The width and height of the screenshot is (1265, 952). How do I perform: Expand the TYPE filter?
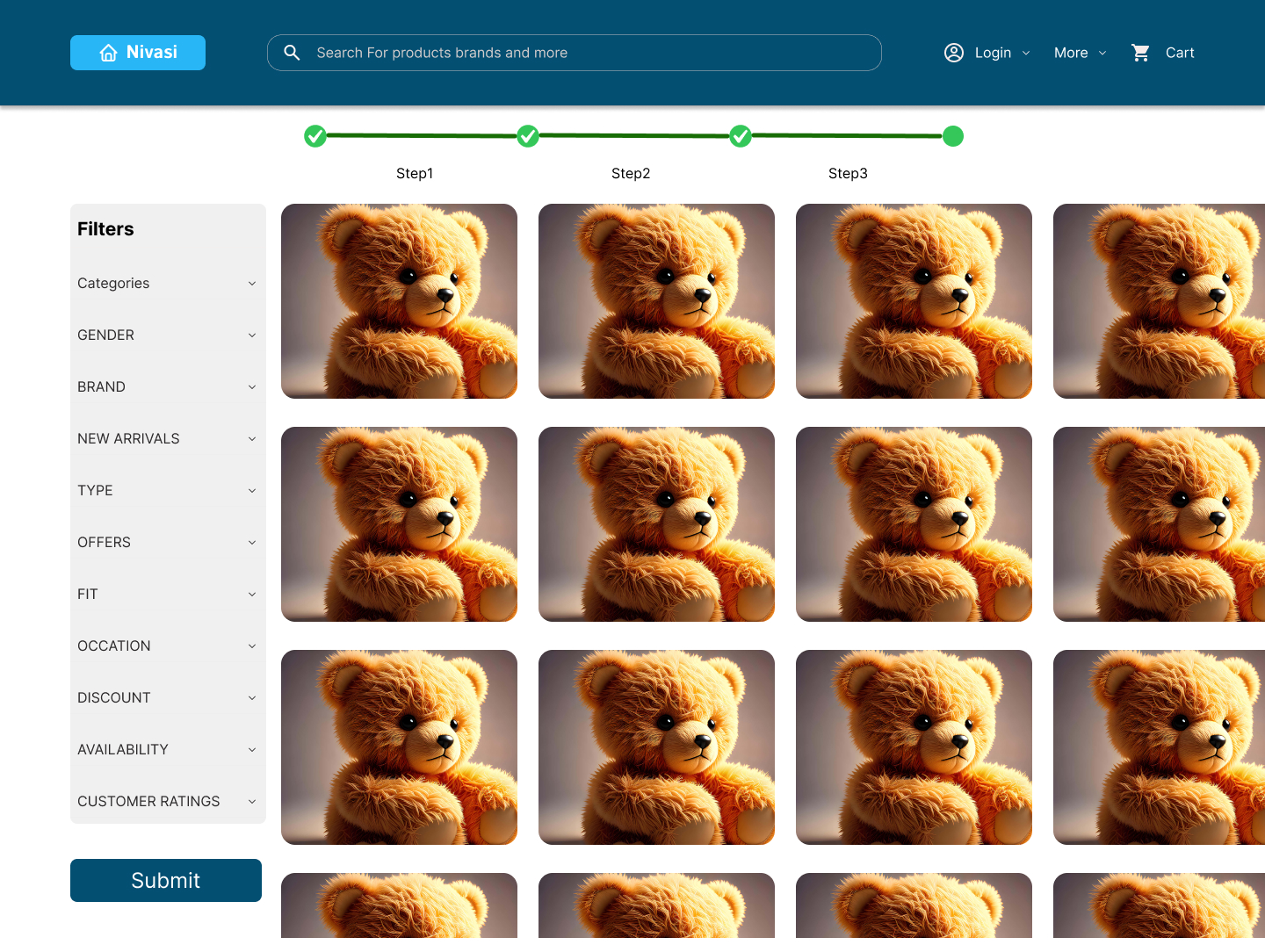167,490
